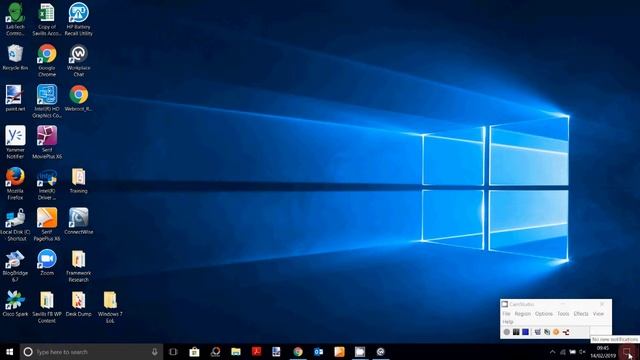Screen dimensions: 640x360
Task: Click the orange CamStudio toolbar icon
Action: [x=556, y=332]
